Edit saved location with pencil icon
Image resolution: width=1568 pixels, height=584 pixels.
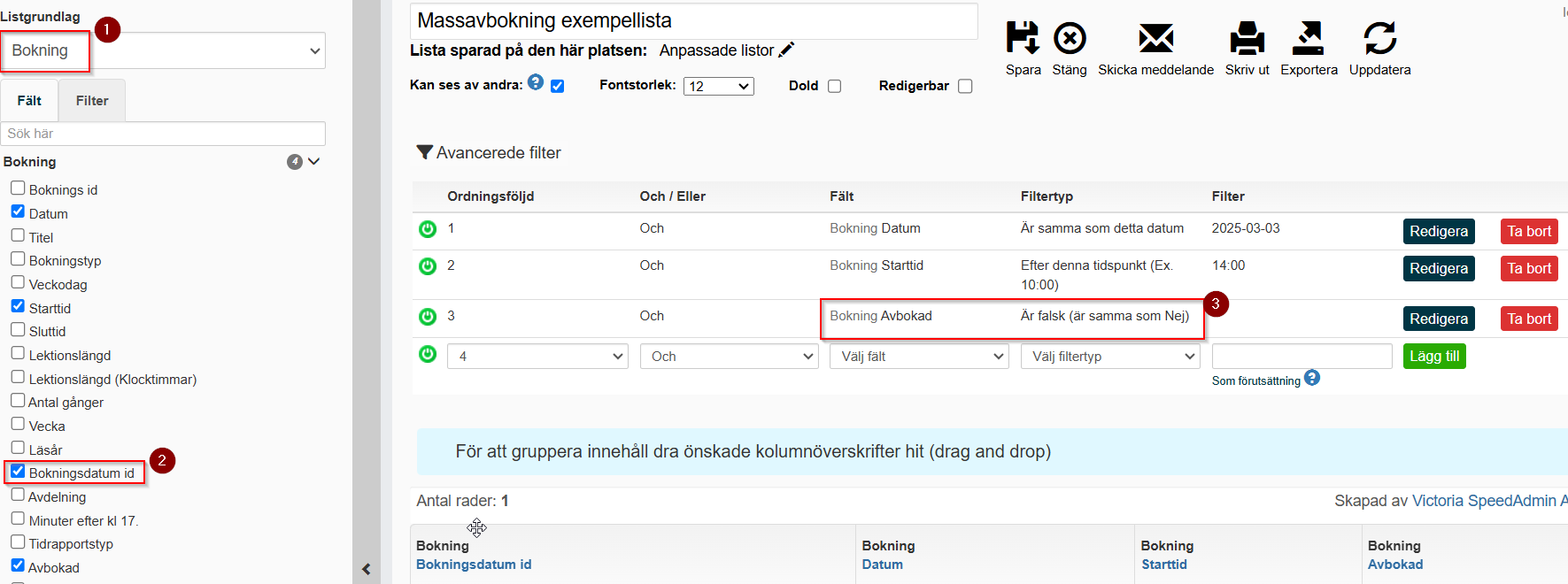point(786,50)
